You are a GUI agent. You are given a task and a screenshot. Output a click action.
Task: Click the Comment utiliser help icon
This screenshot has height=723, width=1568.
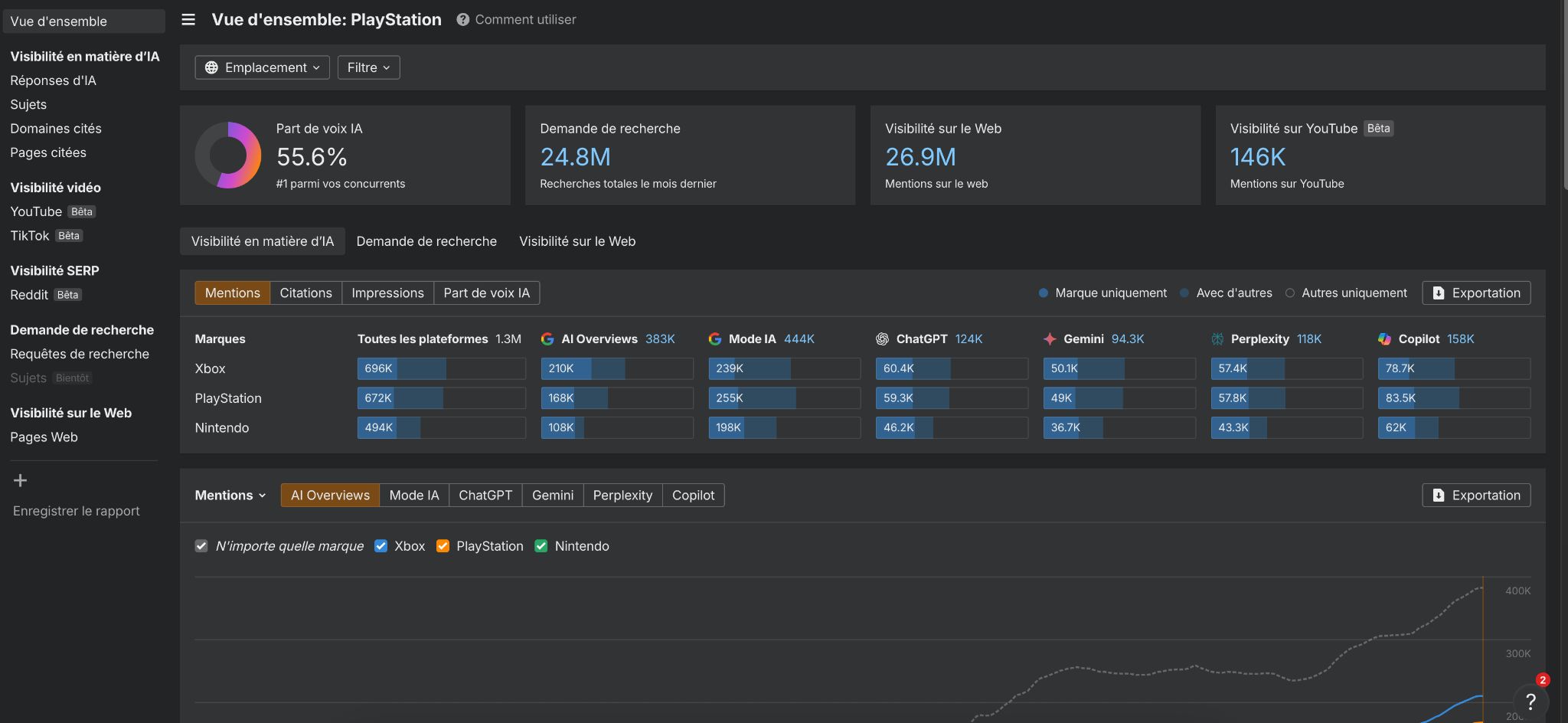(462, 20)
